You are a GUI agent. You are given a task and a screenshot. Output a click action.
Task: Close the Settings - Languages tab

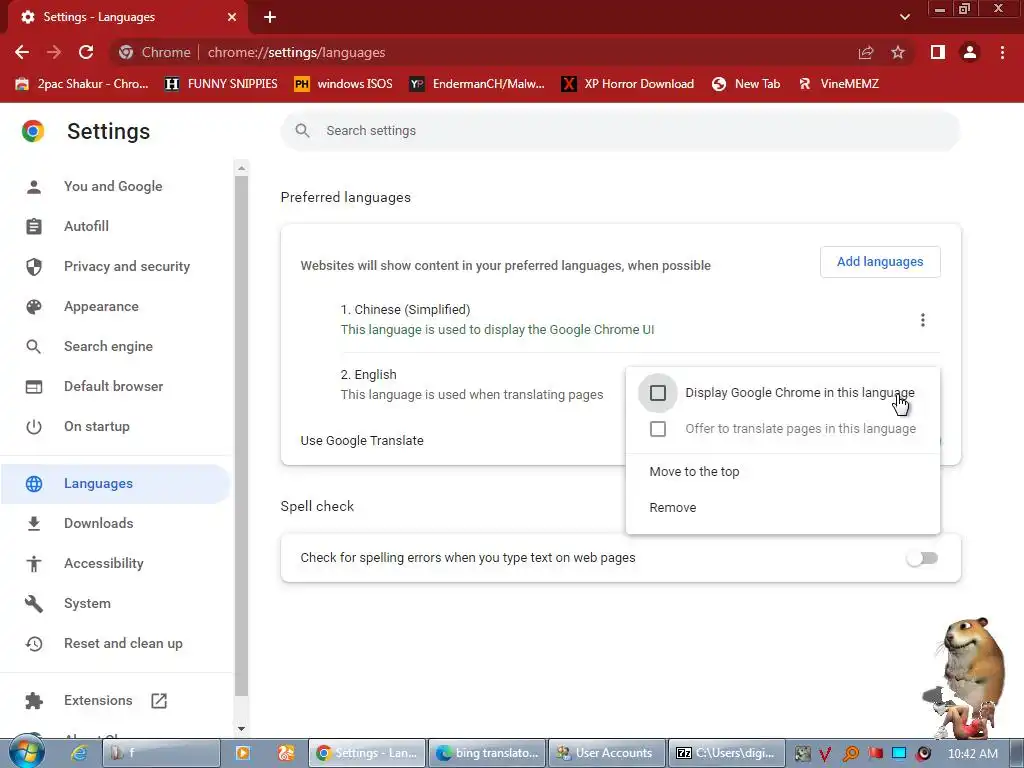pyautogui.click(x=232, y=17)
